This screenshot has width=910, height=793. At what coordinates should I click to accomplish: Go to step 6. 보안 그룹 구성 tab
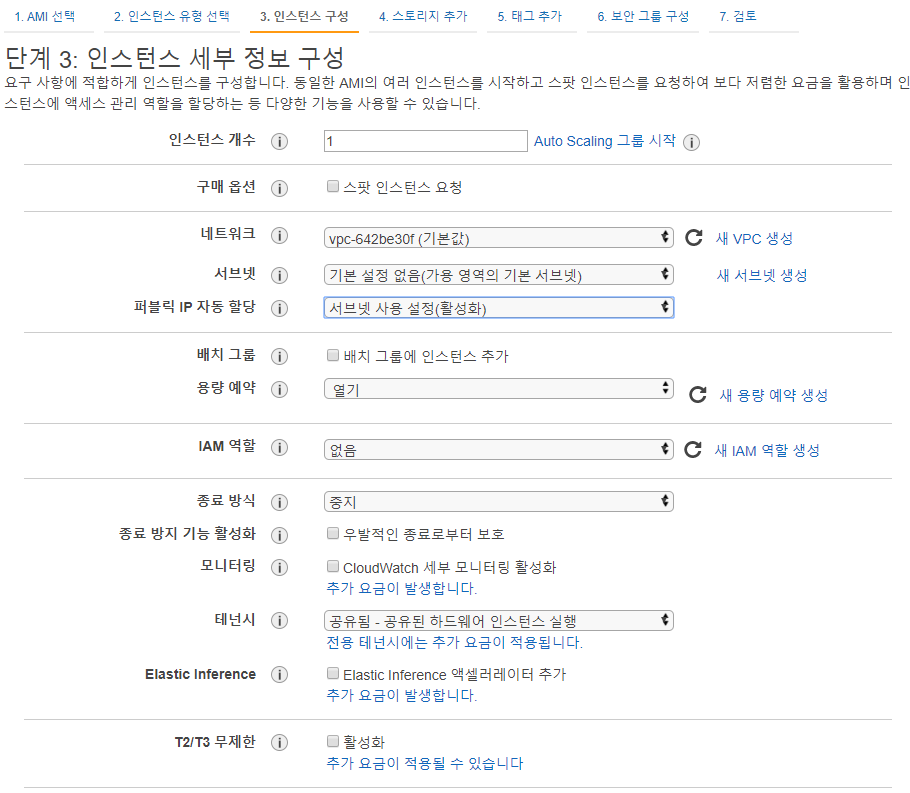(x=643, y=16)
